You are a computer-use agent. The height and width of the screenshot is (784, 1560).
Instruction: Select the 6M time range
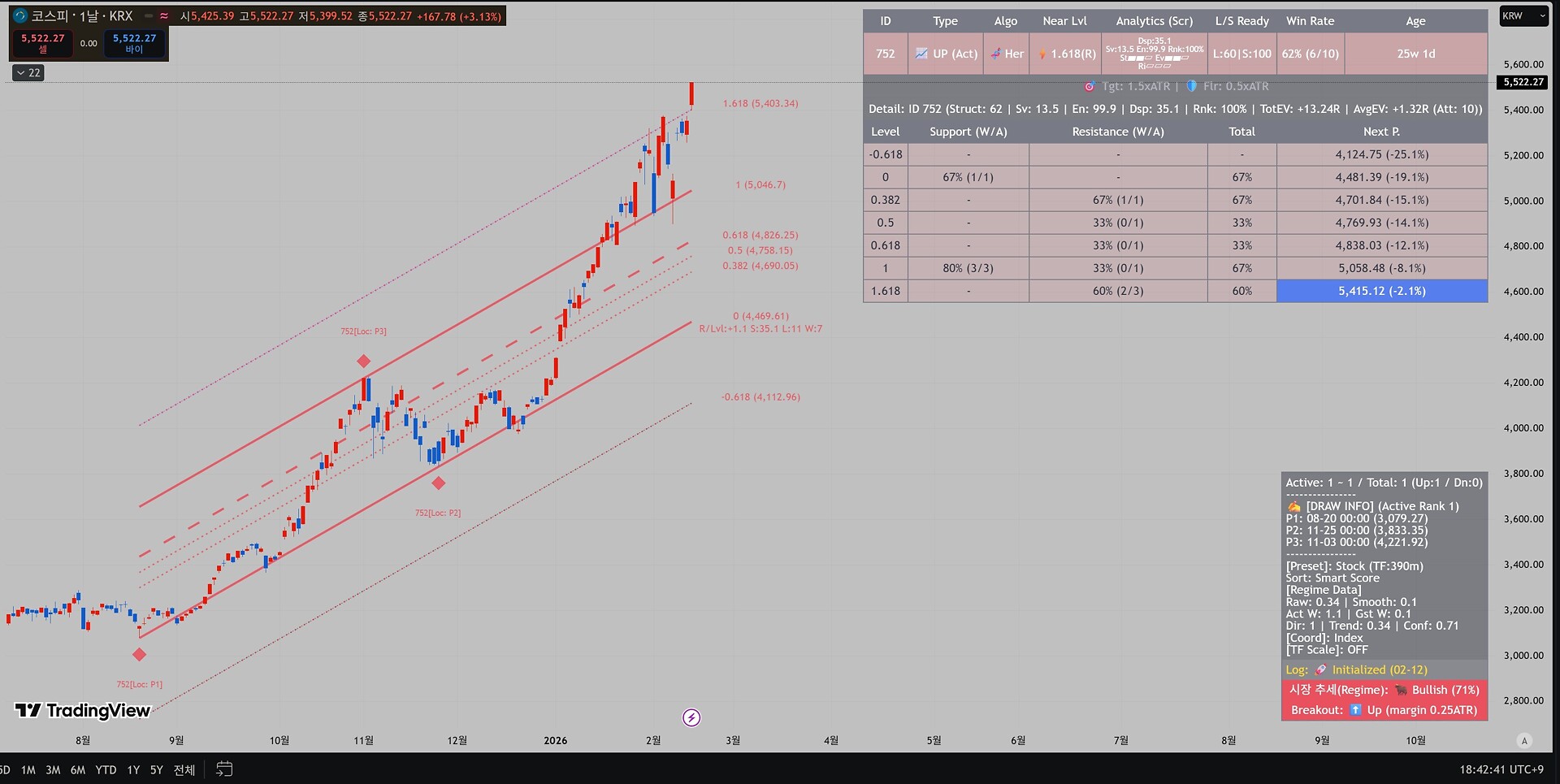[78, 769]
